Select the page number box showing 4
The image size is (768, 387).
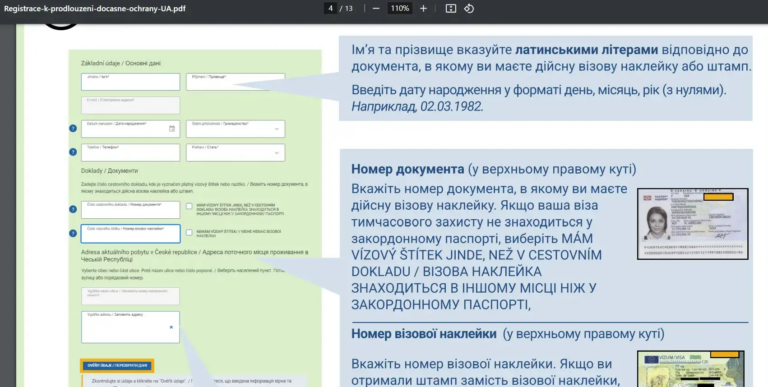coord(331,8)
